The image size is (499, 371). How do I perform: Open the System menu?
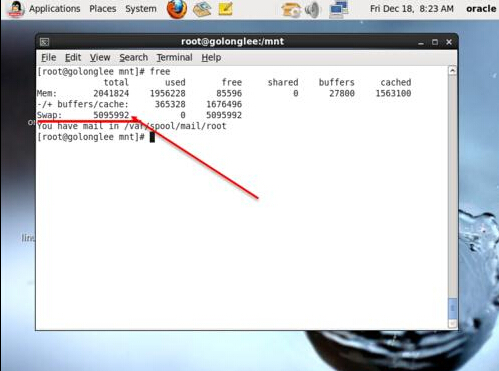(x=141, y=9)
